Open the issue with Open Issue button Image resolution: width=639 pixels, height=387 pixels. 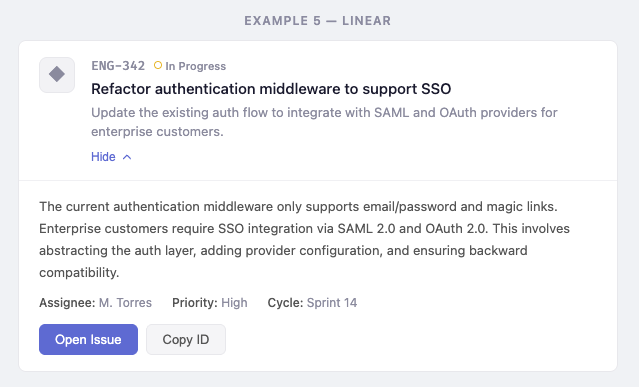pyautogui.click(x=88, y=339)
